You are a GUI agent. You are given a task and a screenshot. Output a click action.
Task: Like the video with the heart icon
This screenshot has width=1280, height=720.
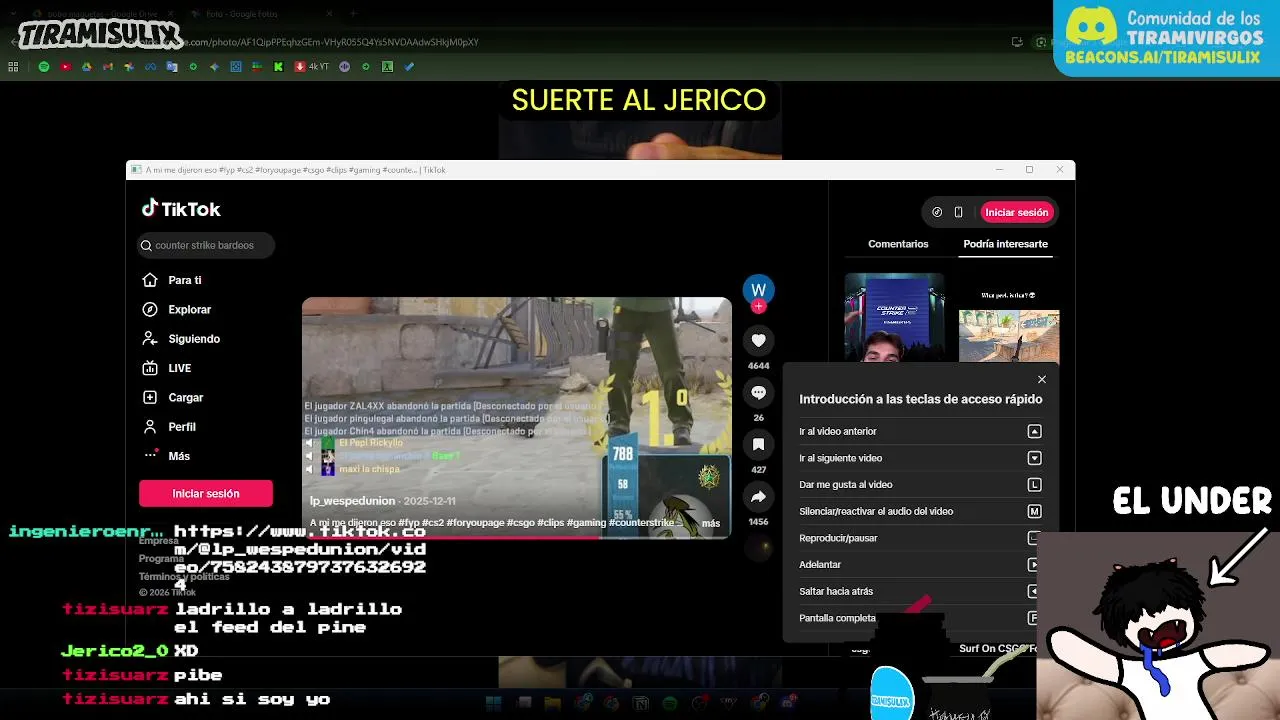click(x=758, y=341)
